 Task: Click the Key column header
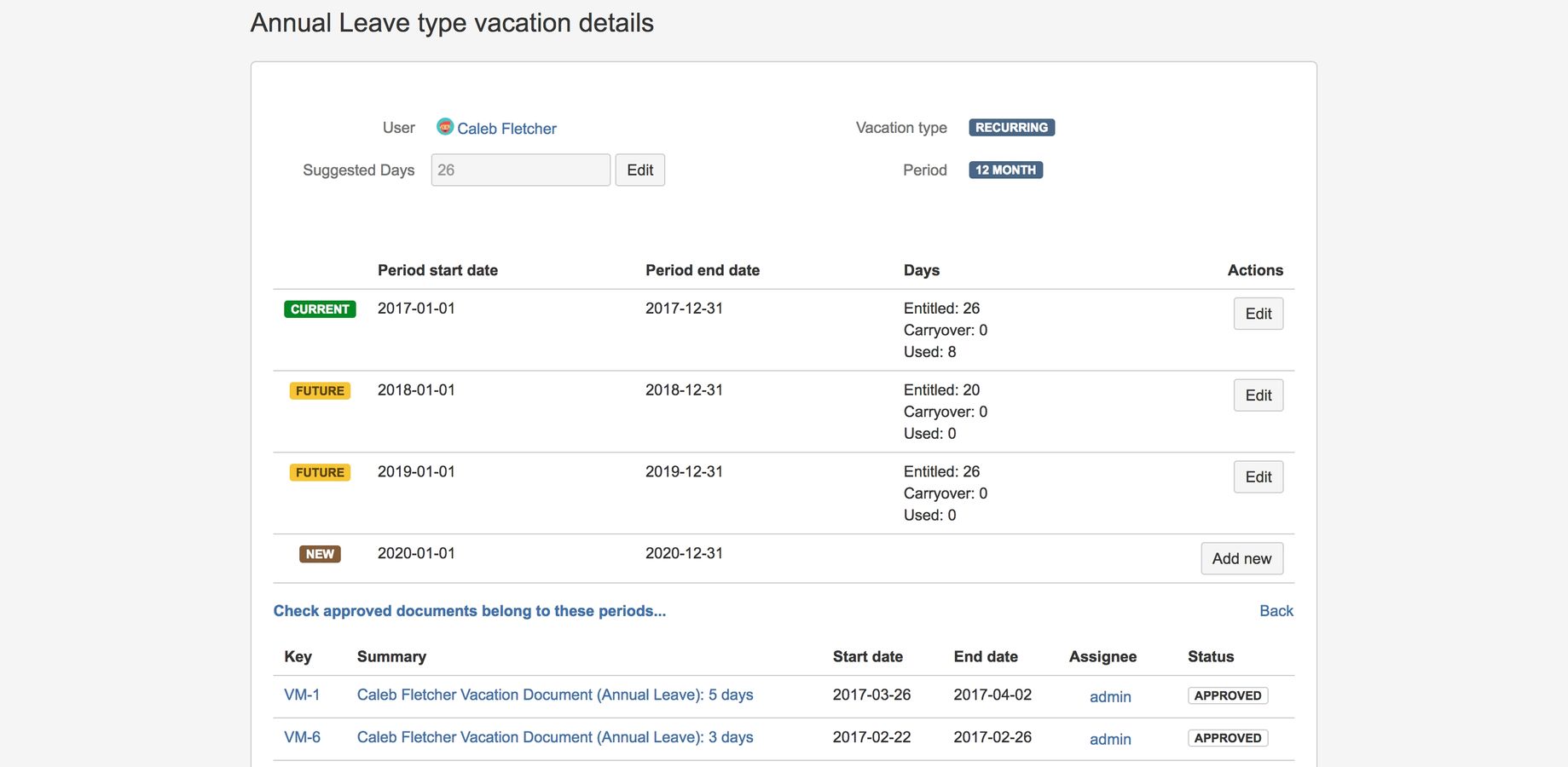298,657
